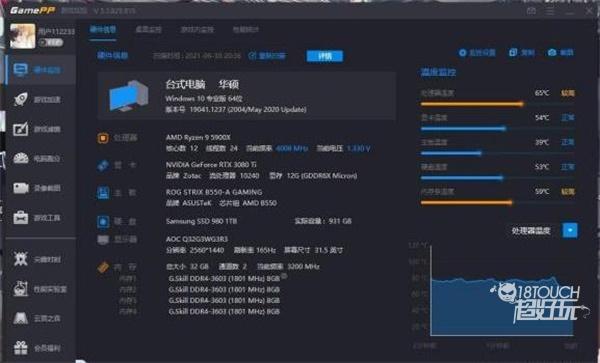Viewport: 600px width, 363px height.
Task: Open the blue dropdown arrow beside 处理器温度
Action: coord(570,230)
